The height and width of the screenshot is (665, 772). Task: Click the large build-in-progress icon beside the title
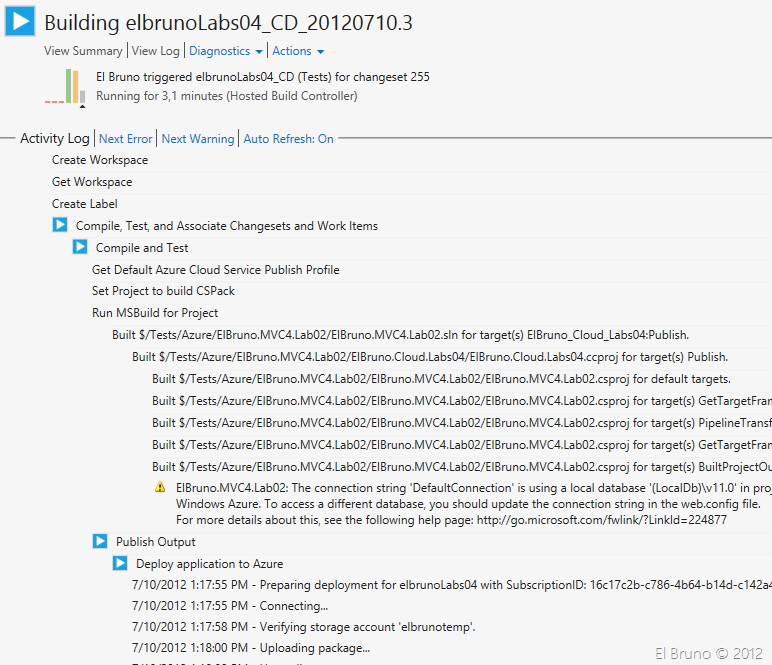[21, 23]
